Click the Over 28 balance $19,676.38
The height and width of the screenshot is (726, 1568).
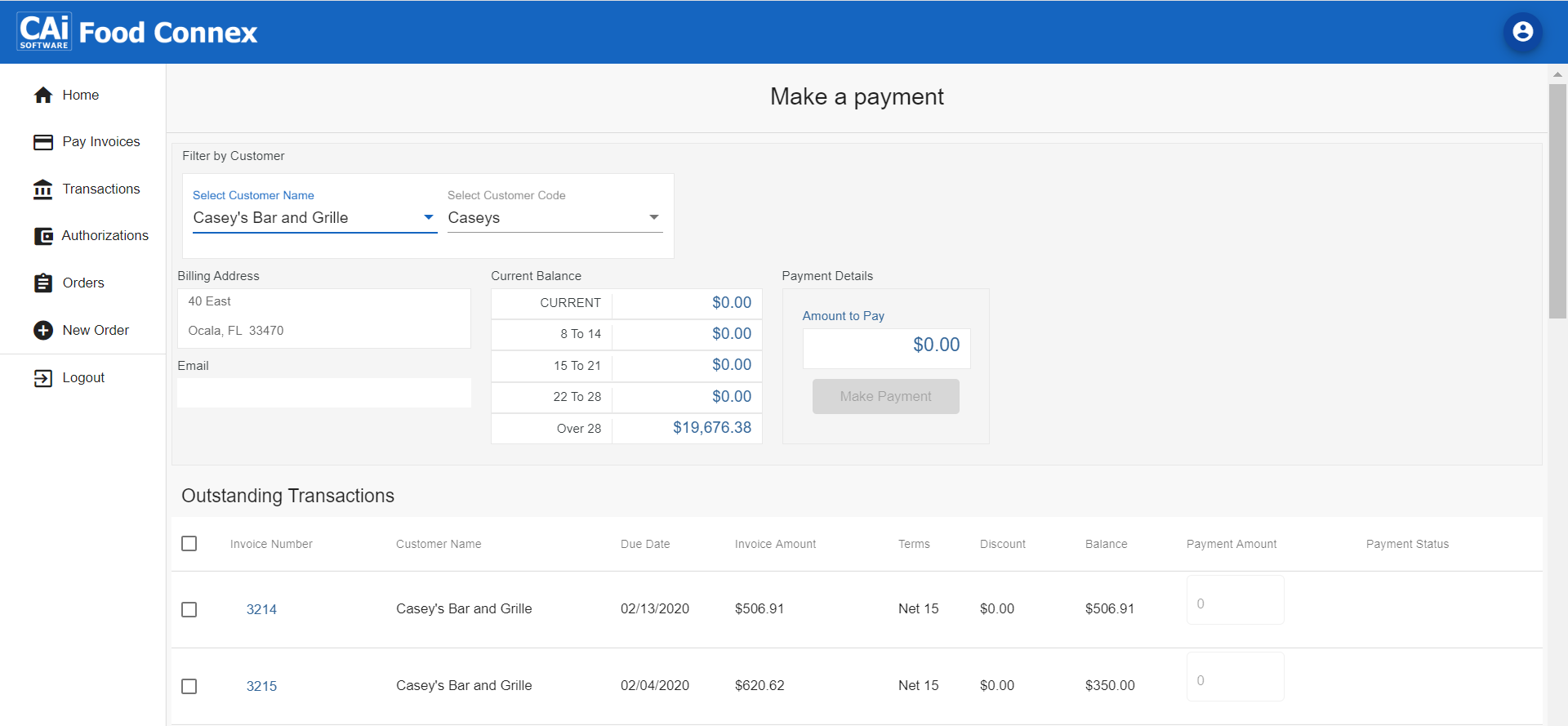712,428
